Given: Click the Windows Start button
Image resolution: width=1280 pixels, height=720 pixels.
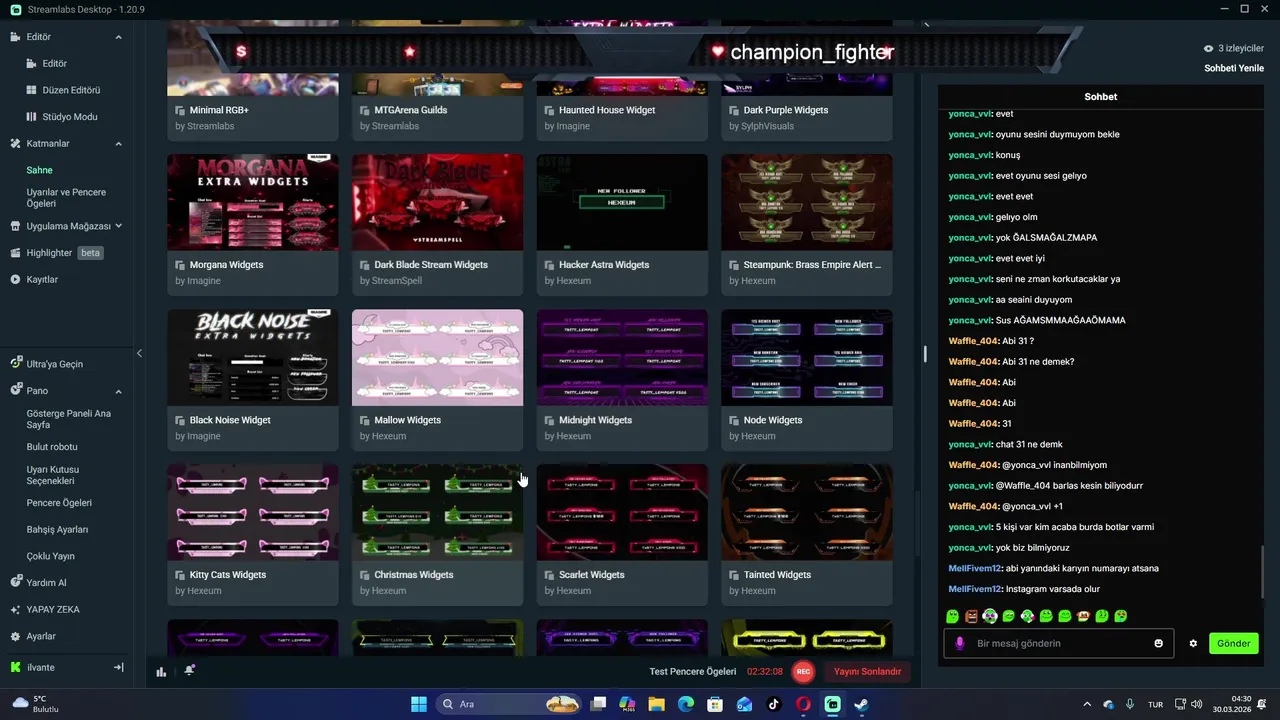Looking at the screenshot, I should pos(419,704).
